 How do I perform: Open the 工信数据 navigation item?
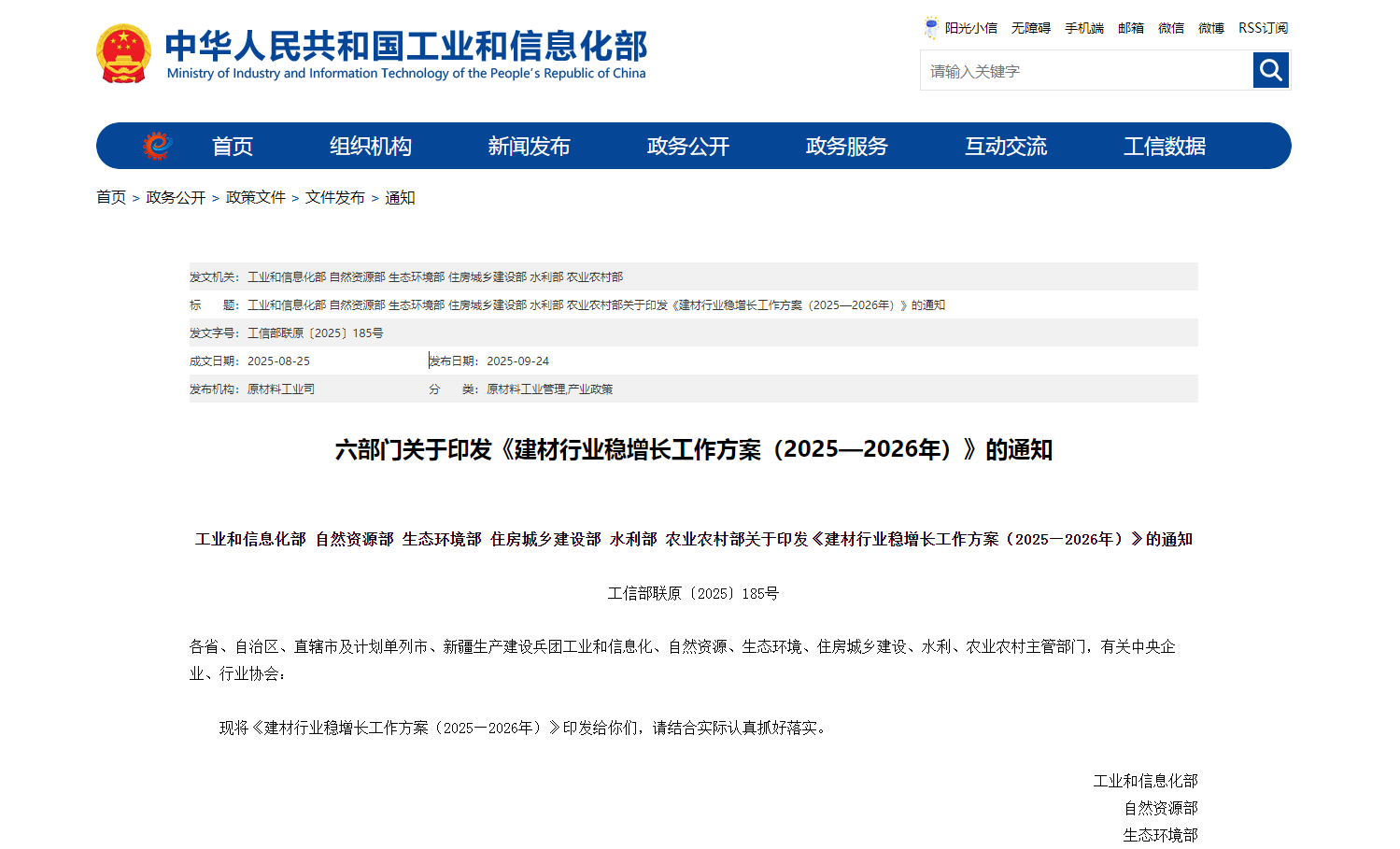point(1164,147)
